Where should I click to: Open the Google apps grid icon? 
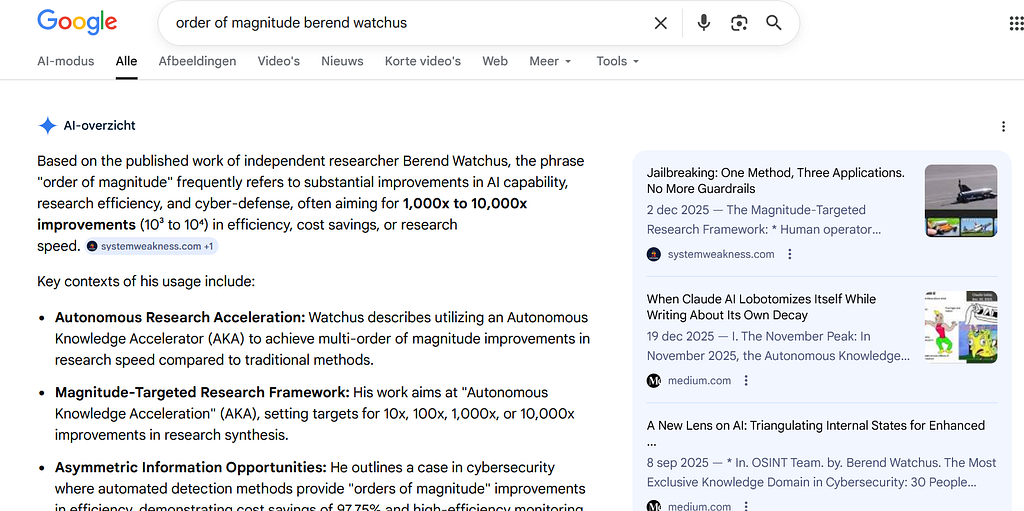click(1016, 24)
